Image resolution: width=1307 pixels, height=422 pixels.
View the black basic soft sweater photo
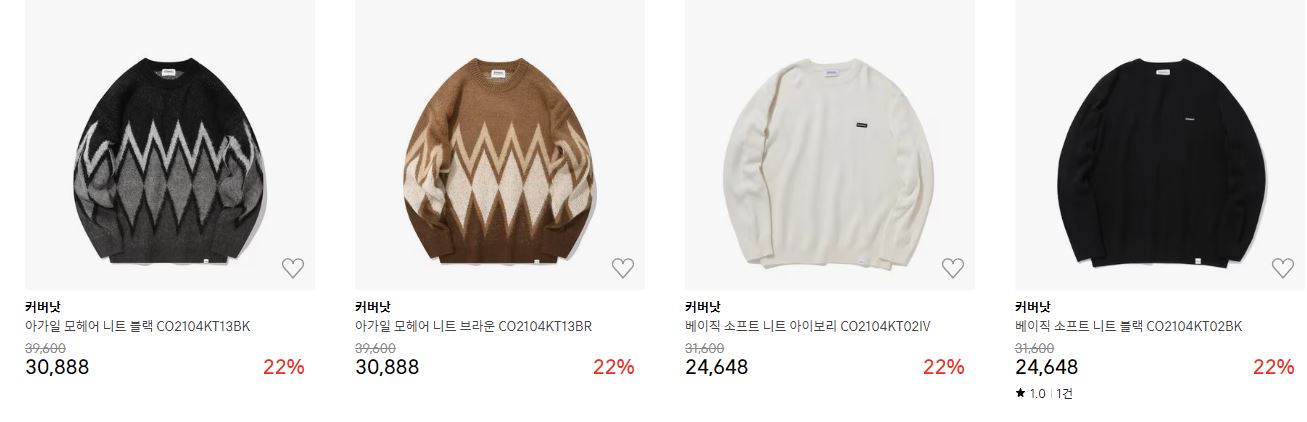[x=1160, y=145]
